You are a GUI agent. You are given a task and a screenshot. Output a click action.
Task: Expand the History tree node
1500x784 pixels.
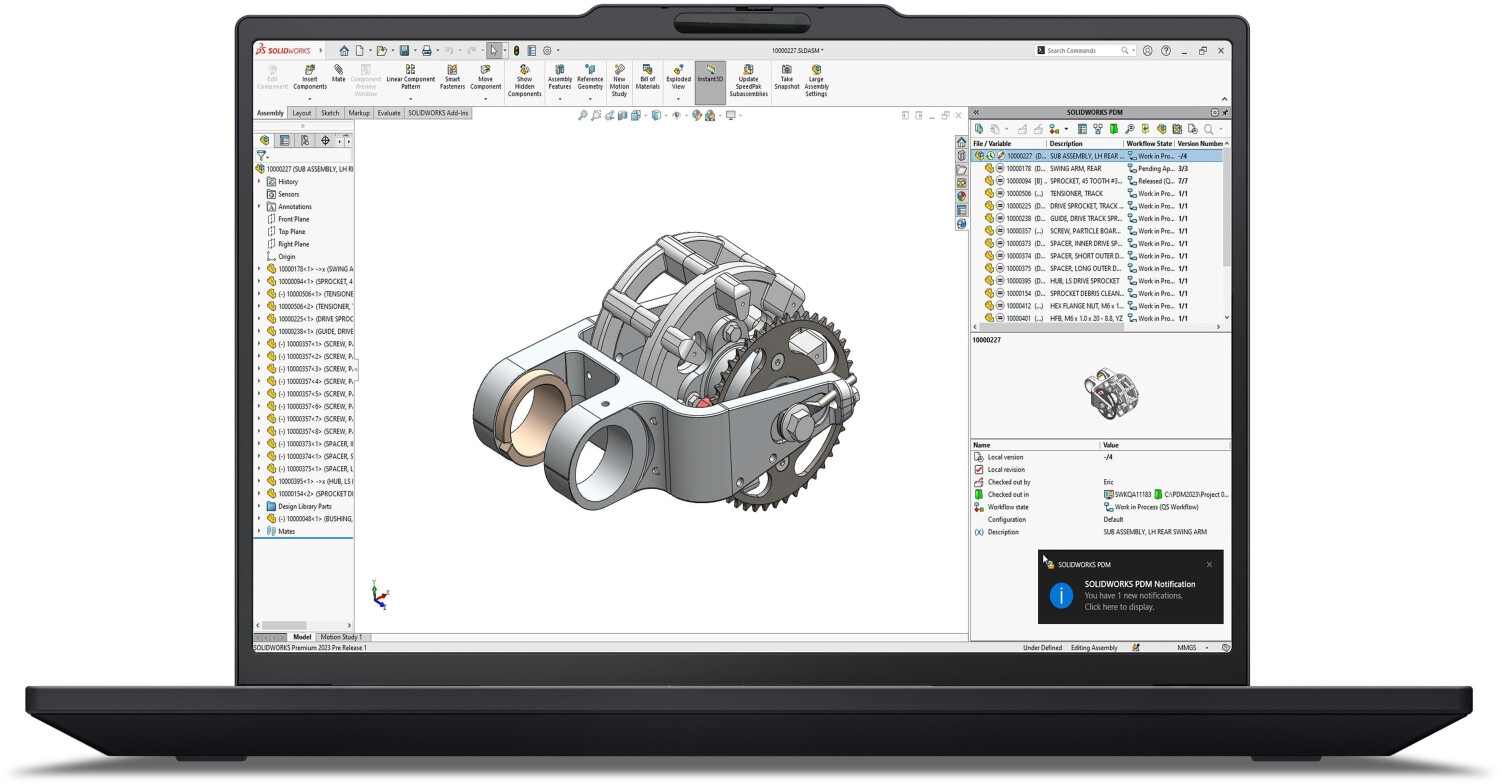259,182
